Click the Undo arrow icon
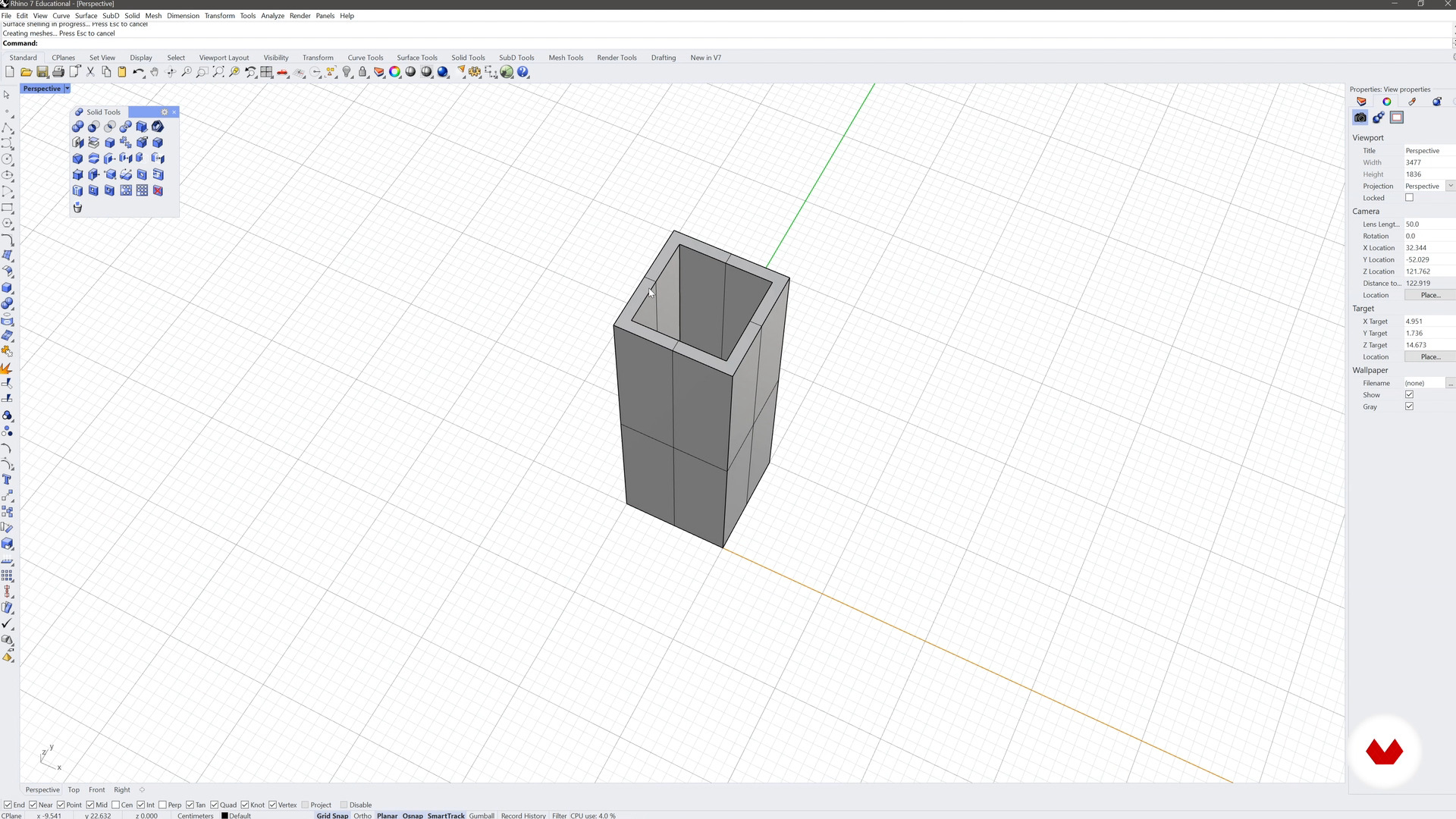The image size is (1456, 819). 138,72
